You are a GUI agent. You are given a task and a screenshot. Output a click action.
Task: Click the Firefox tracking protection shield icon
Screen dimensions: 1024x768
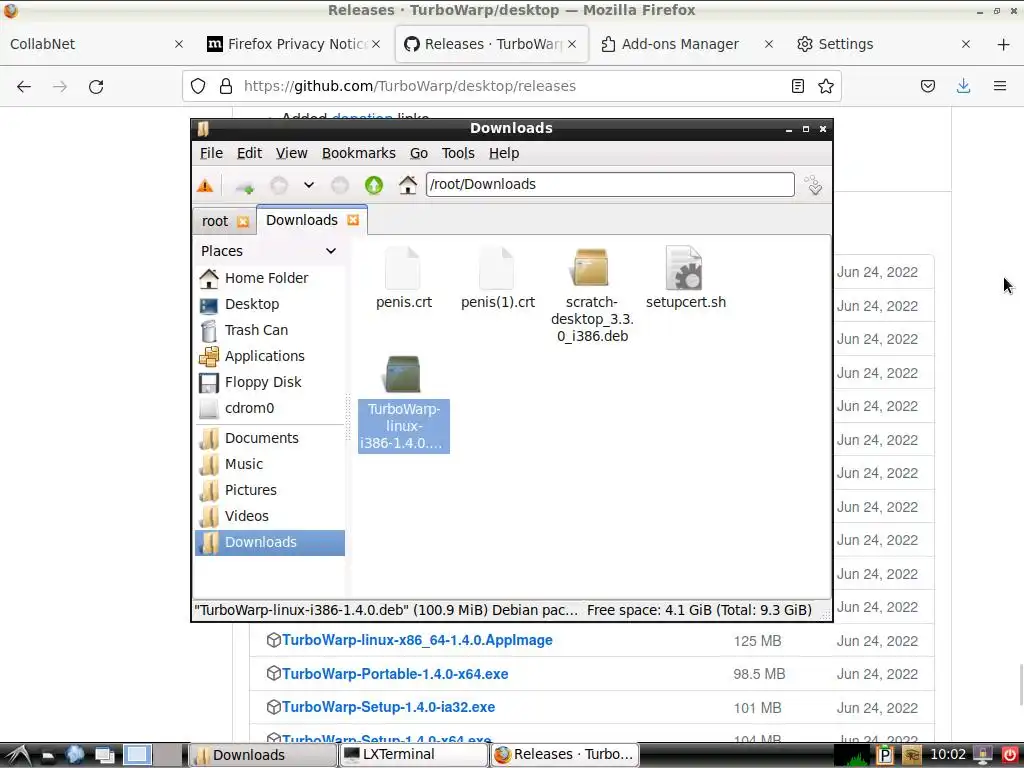[x=198, y=86]
